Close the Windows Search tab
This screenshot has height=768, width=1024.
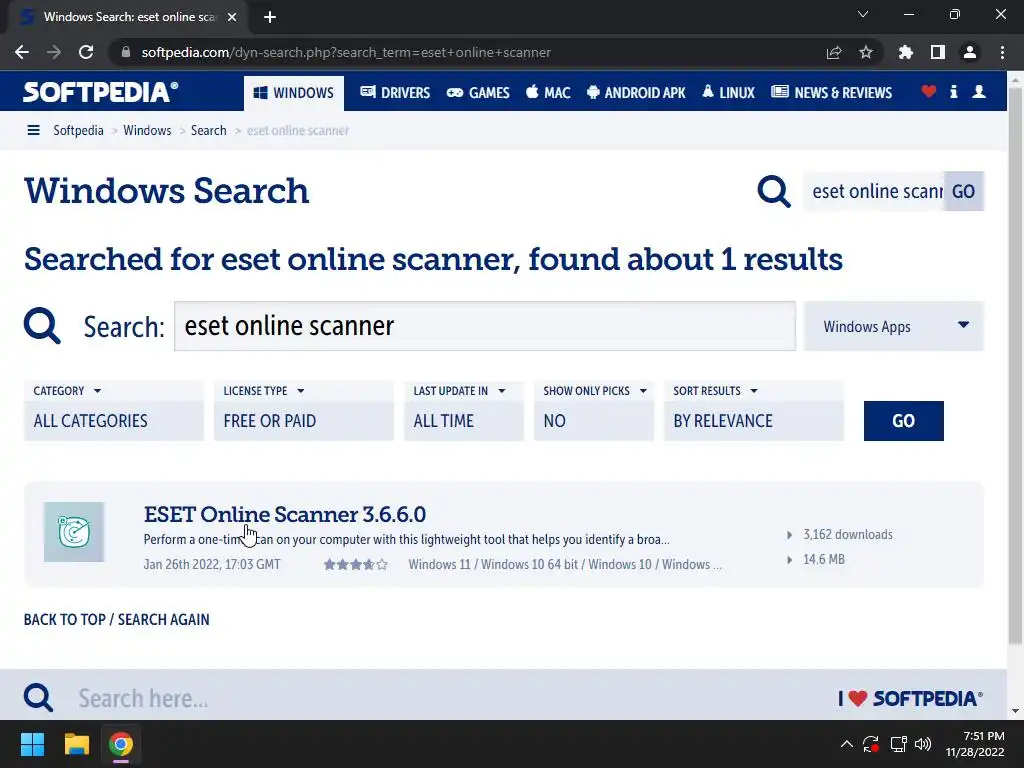click(232, 17)
